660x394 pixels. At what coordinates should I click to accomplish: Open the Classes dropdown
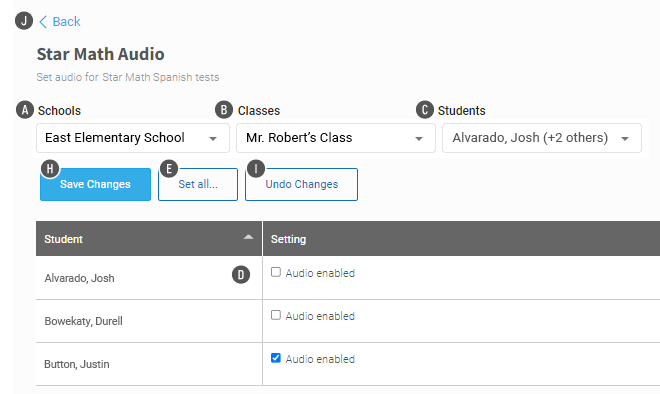(x=335, y=138)
